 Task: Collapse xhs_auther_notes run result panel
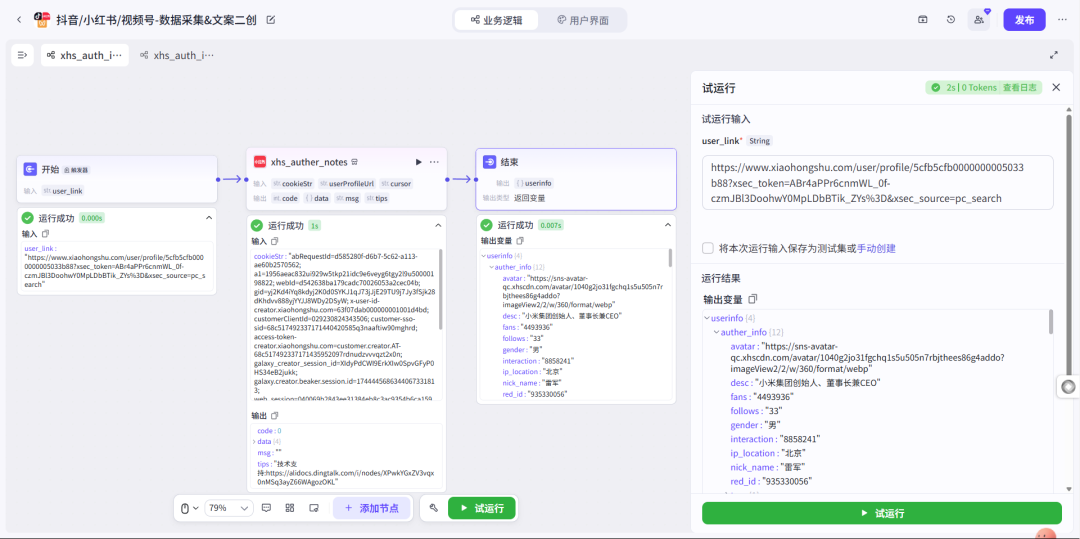pyautogui.click(x=437, y=225)
